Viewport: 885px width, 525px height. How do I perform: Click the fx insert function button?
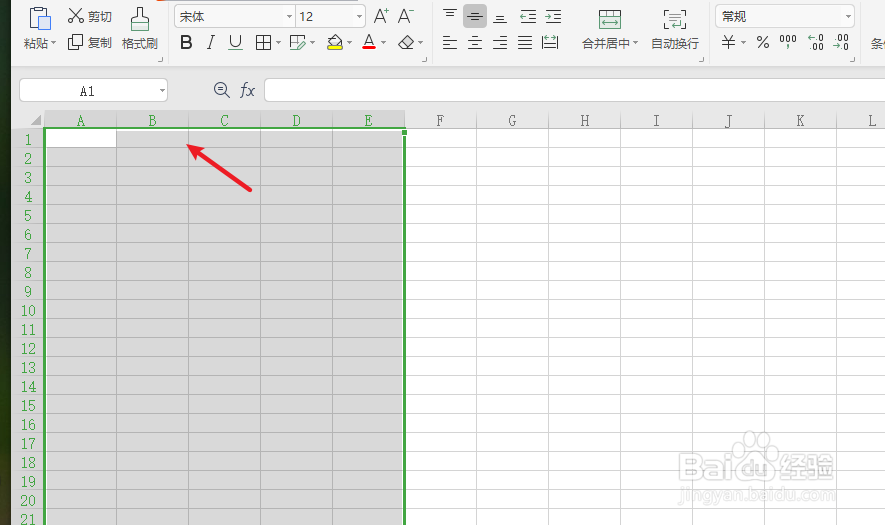(247, 90)
